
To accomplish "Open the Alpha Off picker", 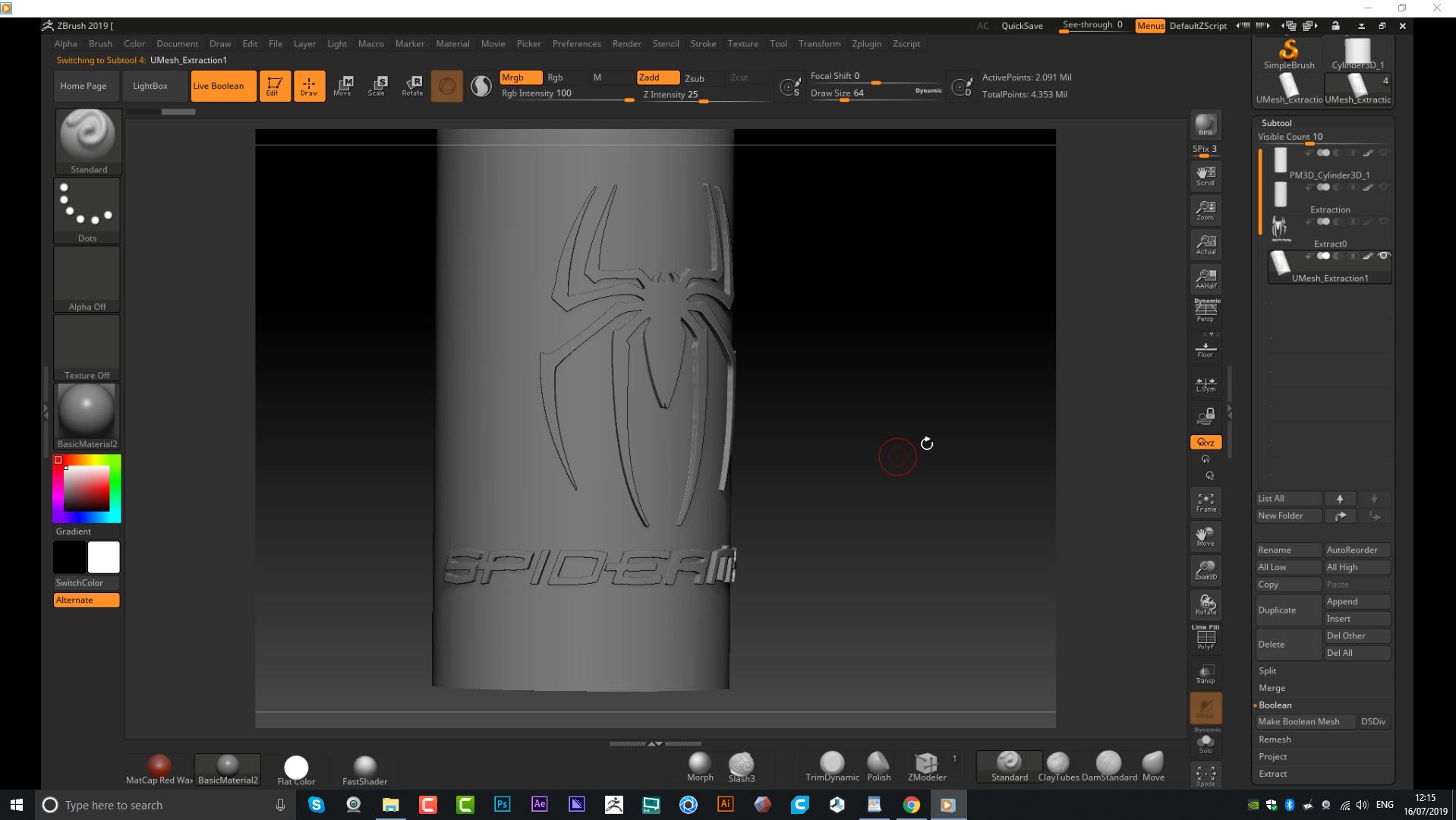I will pos(87,279).
